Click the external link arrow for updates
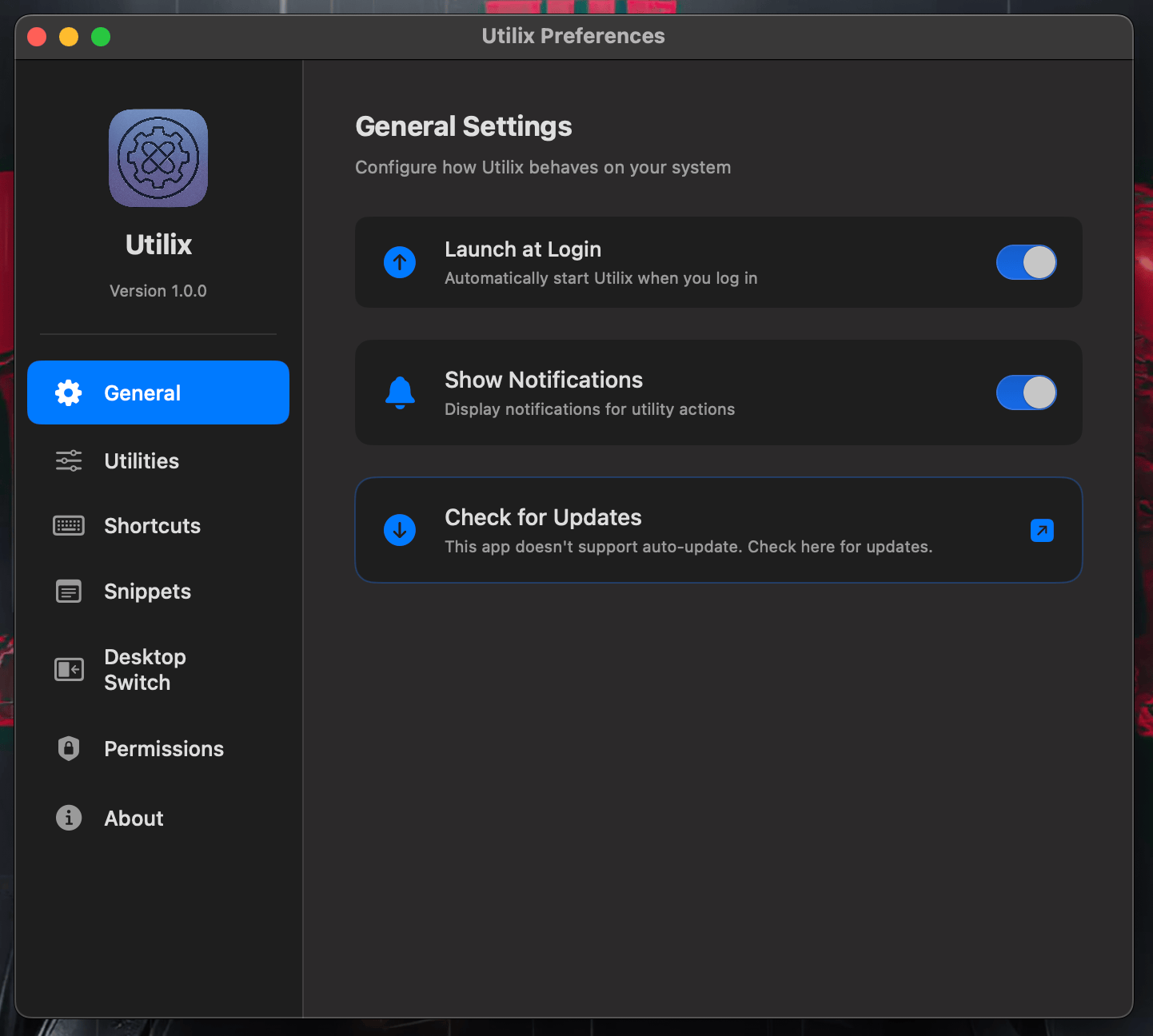 (1042, 530)
